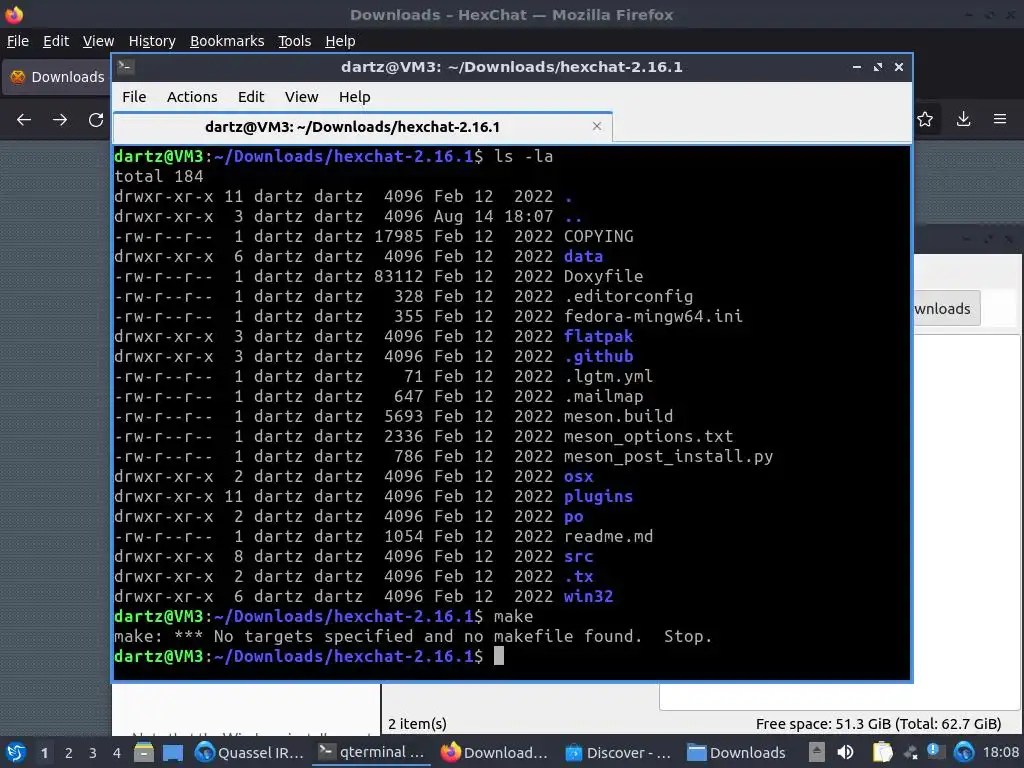
Task: Open Firefox Tools menu
Action: pyautogui.click(x=295, y=40)
